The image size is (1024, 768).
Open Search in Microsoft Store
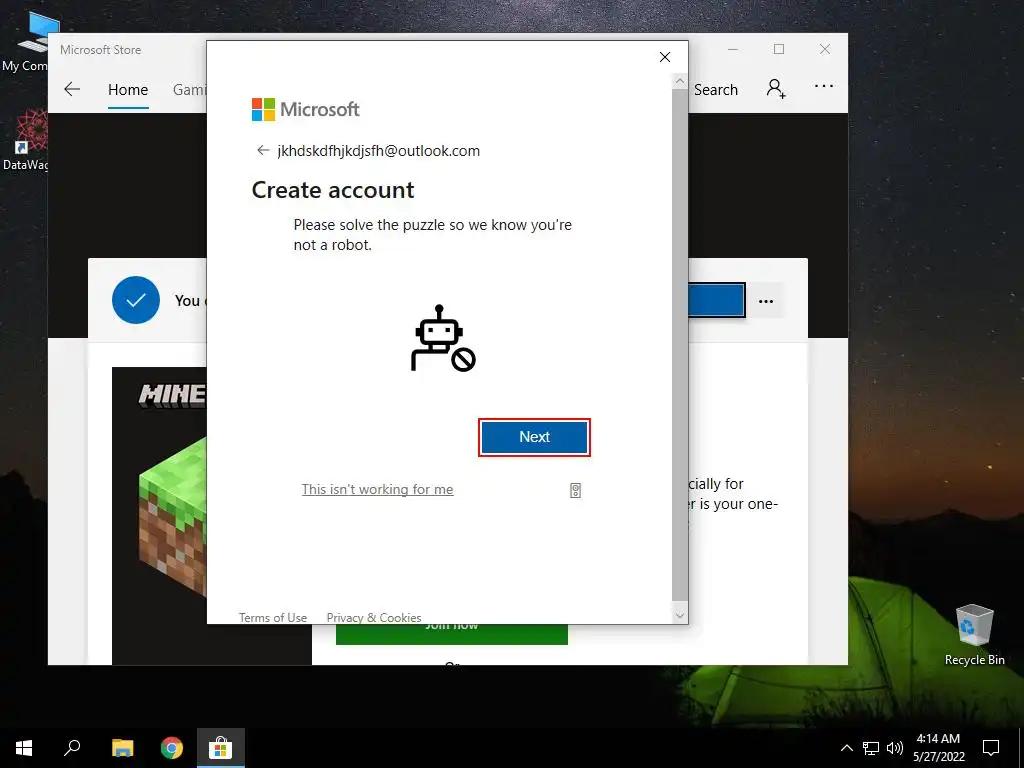pyautogui.click(x=716, y=89)
